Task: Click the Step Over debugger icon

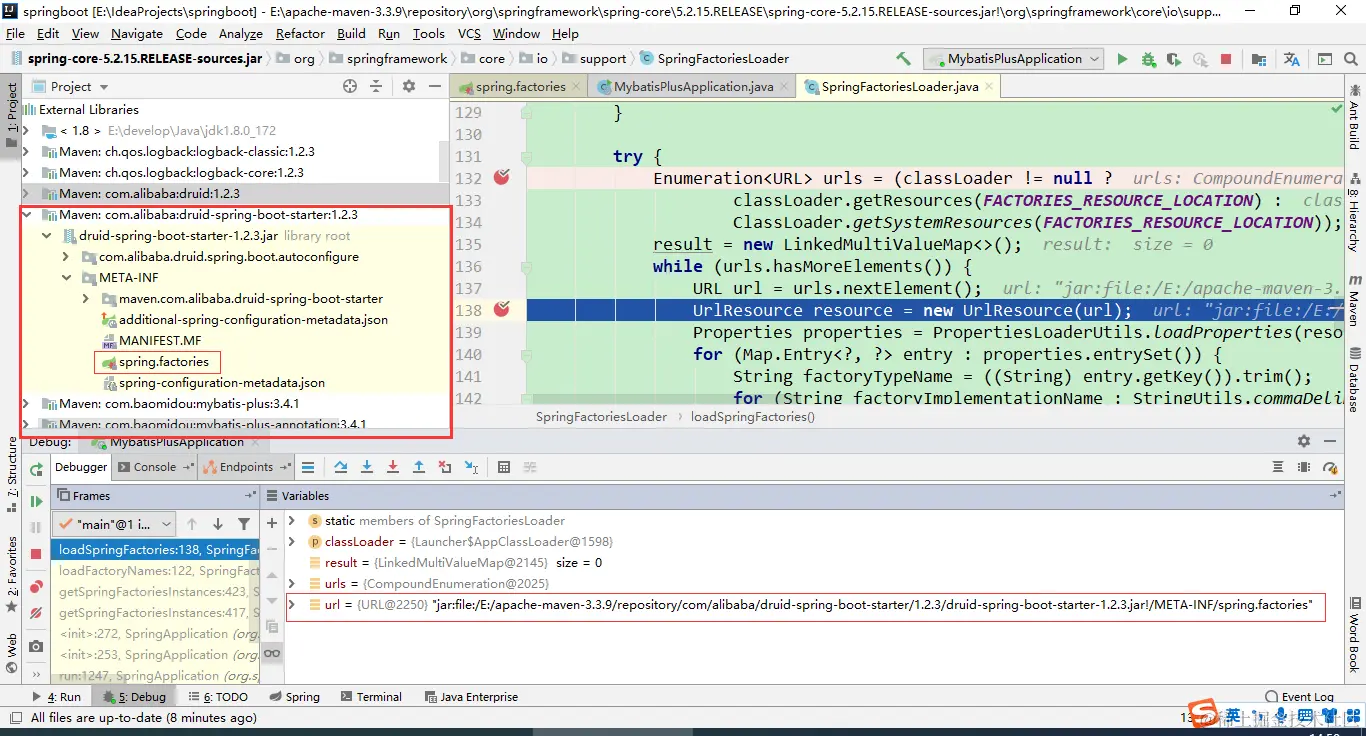Action: [x=341, y=467]
